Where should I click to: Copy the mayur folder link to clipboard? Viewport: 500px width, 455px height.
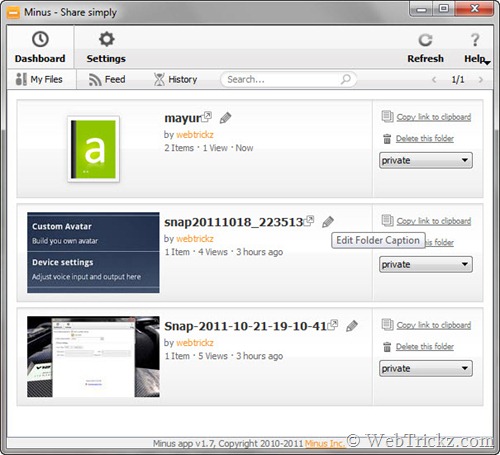434,117
